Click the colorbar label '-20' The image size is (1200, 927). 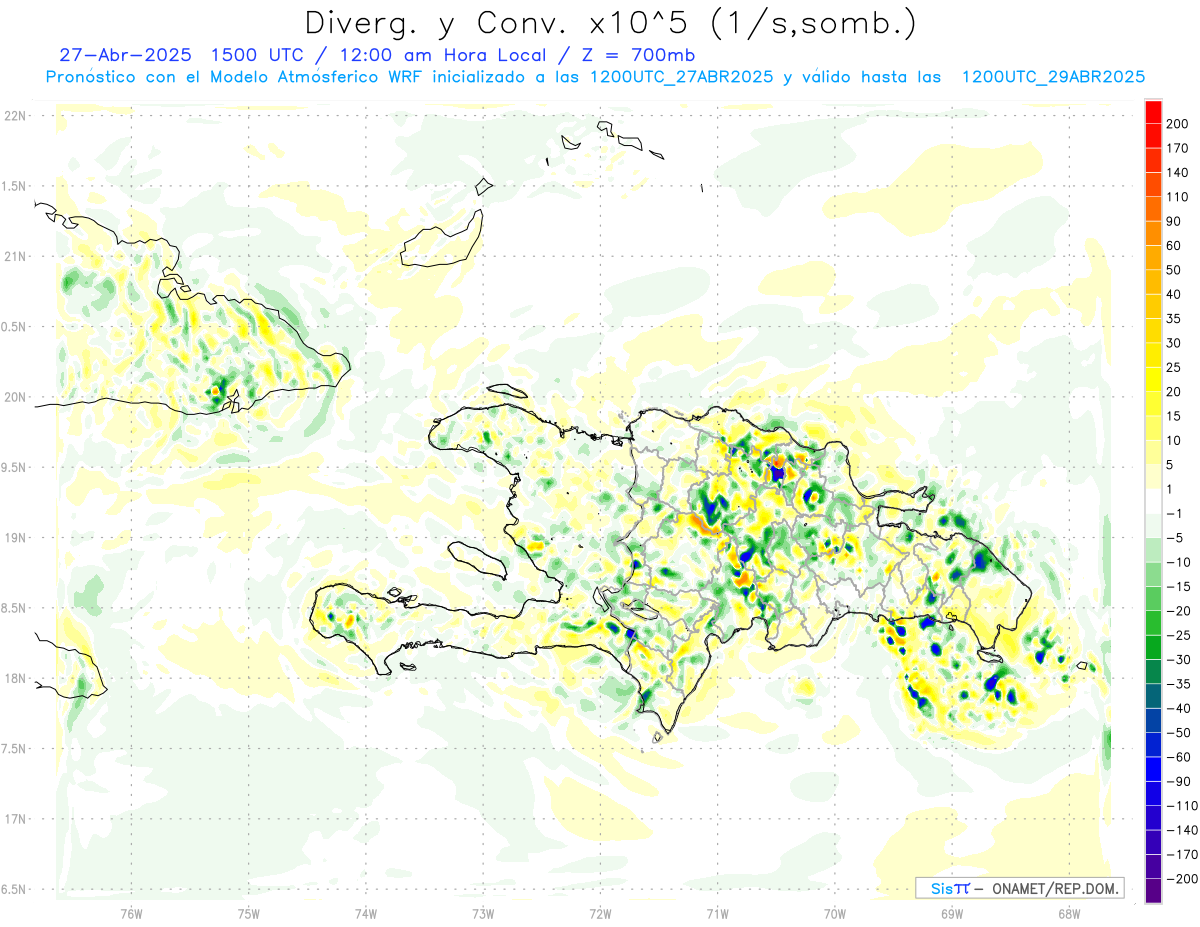click(1178, 611)
